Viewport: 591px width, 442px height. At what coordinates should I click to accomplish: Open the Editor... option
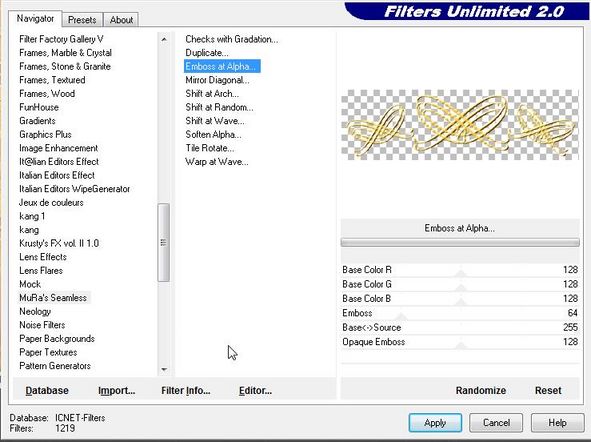point(255,390)
